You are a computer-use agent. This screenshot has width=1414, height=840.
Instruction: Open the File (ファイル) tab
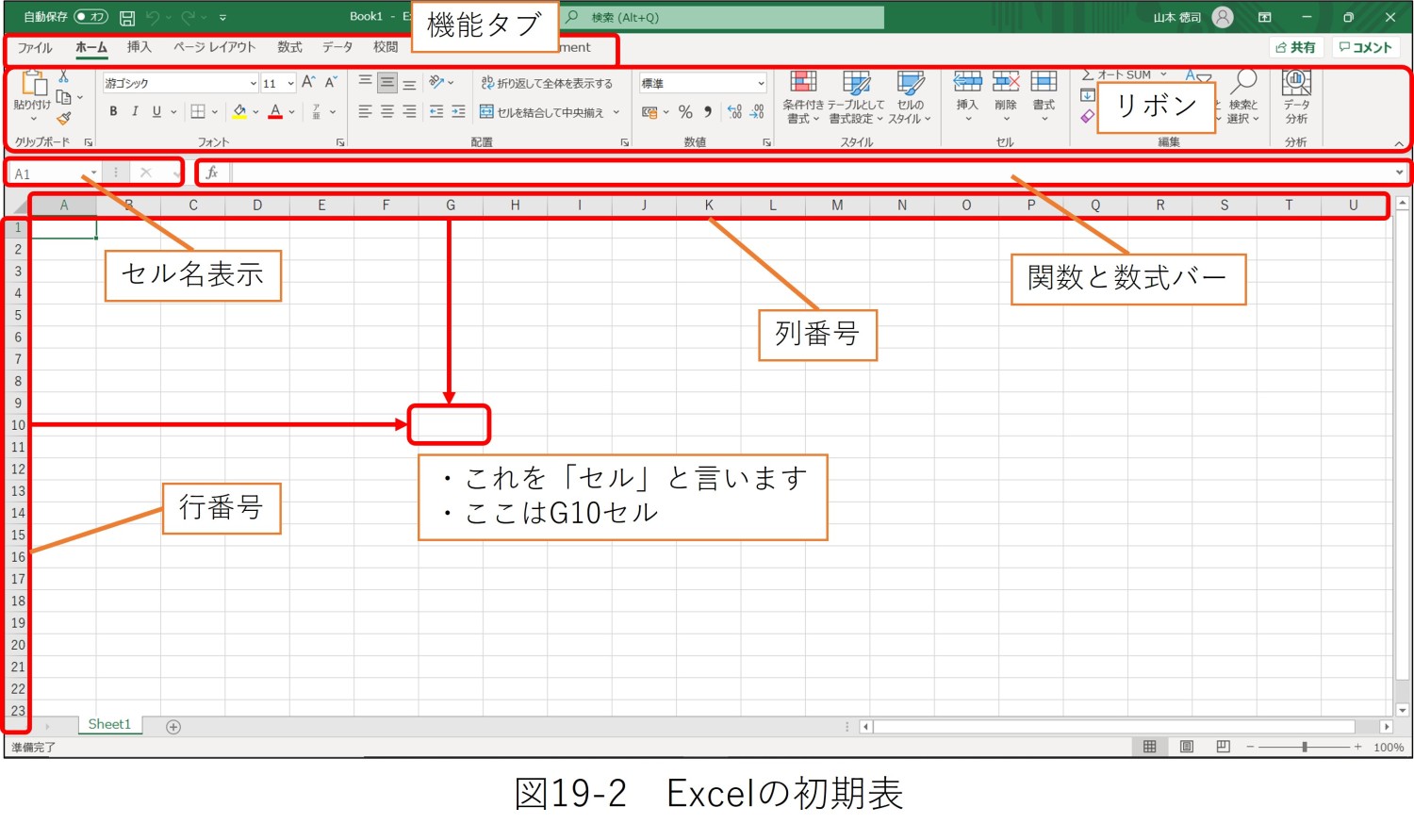[35, 47]
